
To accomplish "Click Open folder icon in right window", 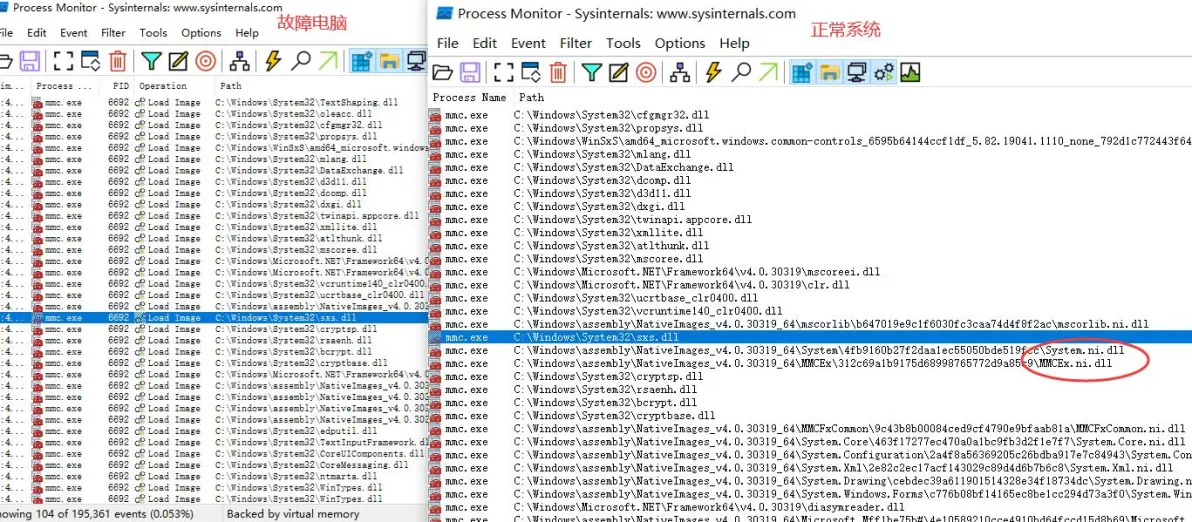I will (x=442, y=72).
